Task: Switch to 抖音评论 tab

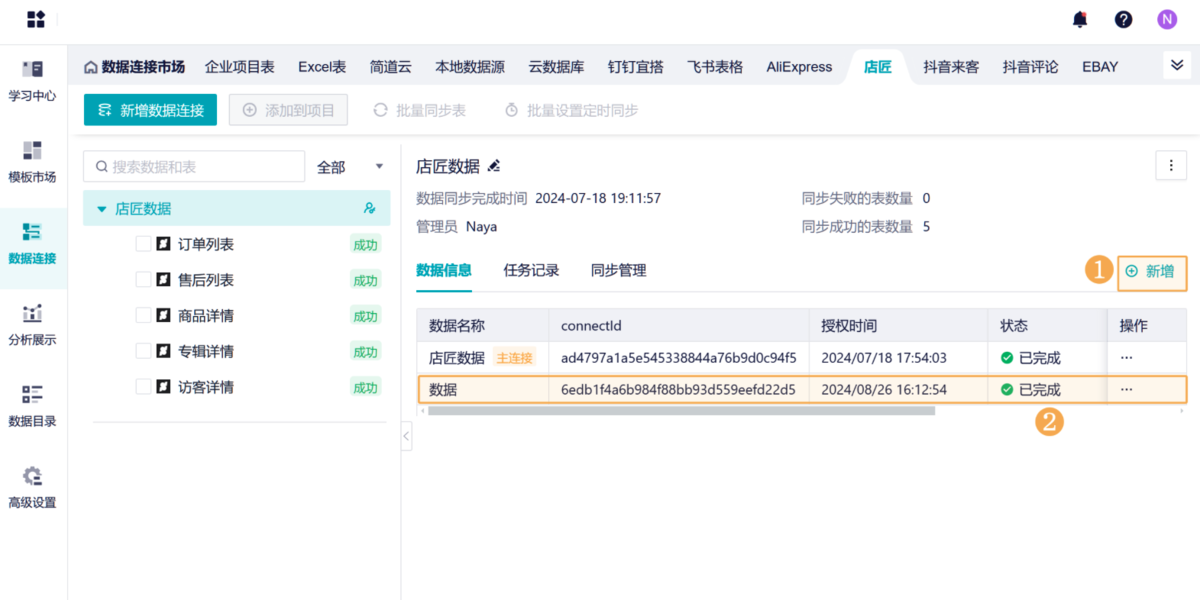Action: [x=1030, y=67]
